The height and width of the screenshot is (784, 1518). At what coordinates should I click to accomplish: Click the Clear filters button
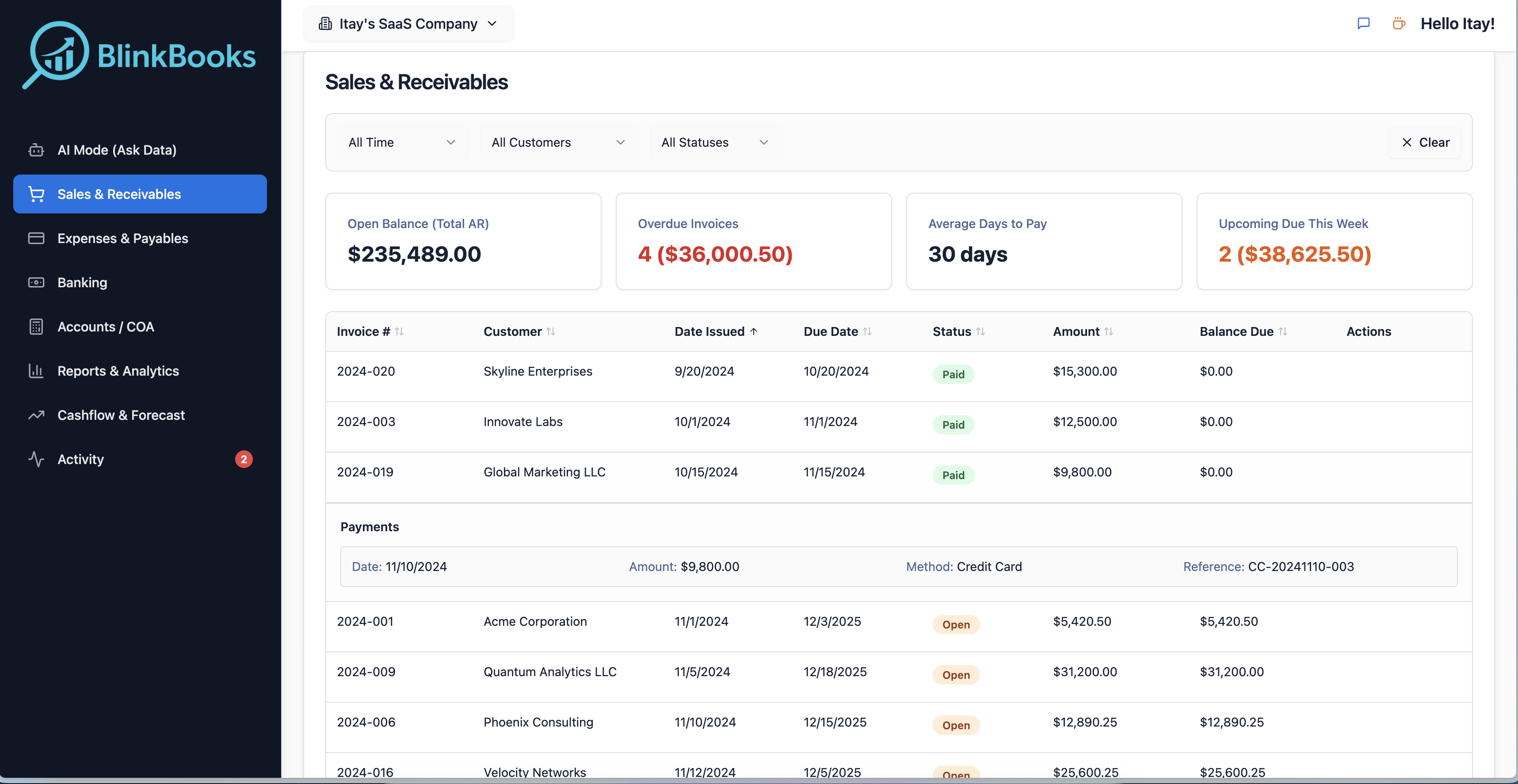pyautogui.click(x=1426, y=143)
